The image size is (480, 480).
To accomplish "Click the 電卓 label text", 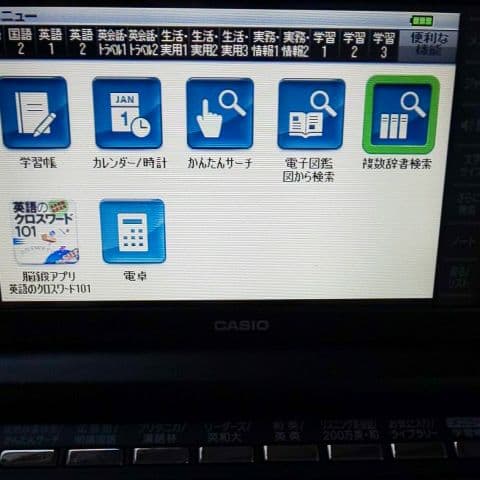I will [135, 276].
